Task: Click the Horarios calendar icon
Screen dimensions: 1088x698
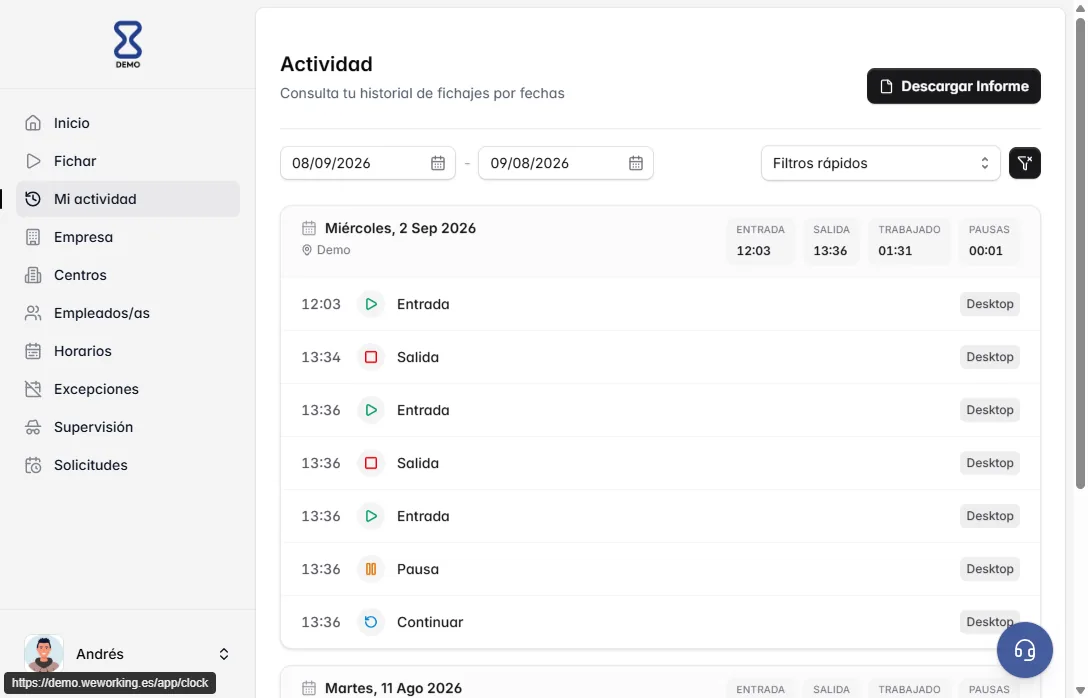Action: click(x=33, y=351)
